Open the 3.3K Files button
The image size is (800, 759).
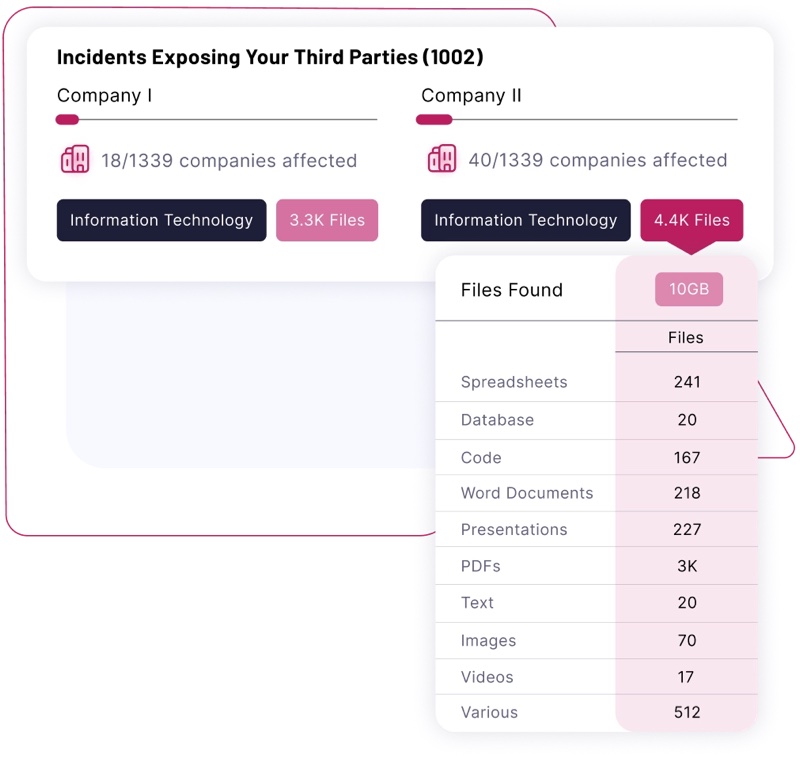[327, 221]
